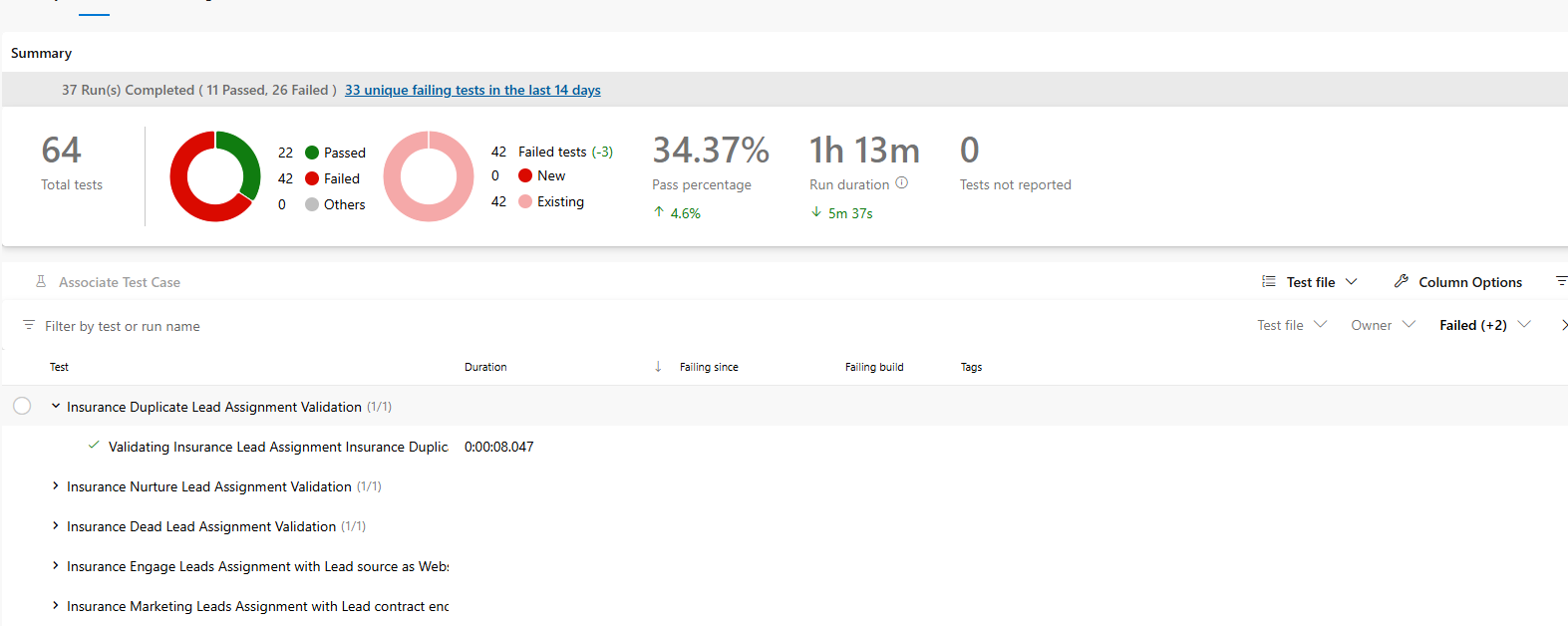The width and height of the screenshot is (1568, 626).
Task: Click the Summary heading
Action: coord(41,53)
